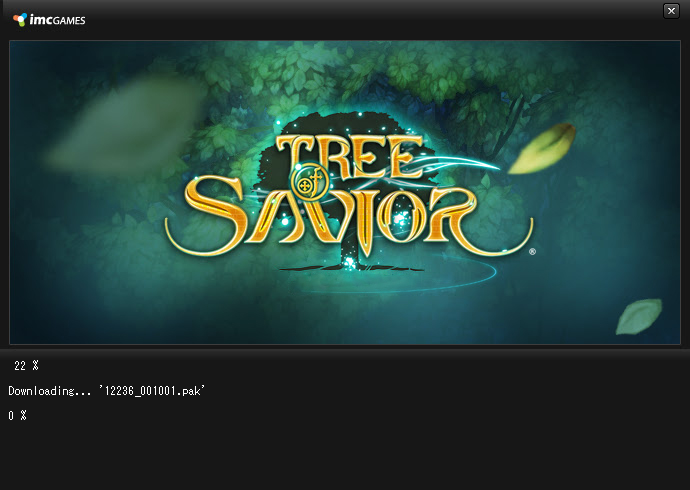This screenshot has width=690, height=490.
Task: Click the glowing base of the tree
Action: 352,264
